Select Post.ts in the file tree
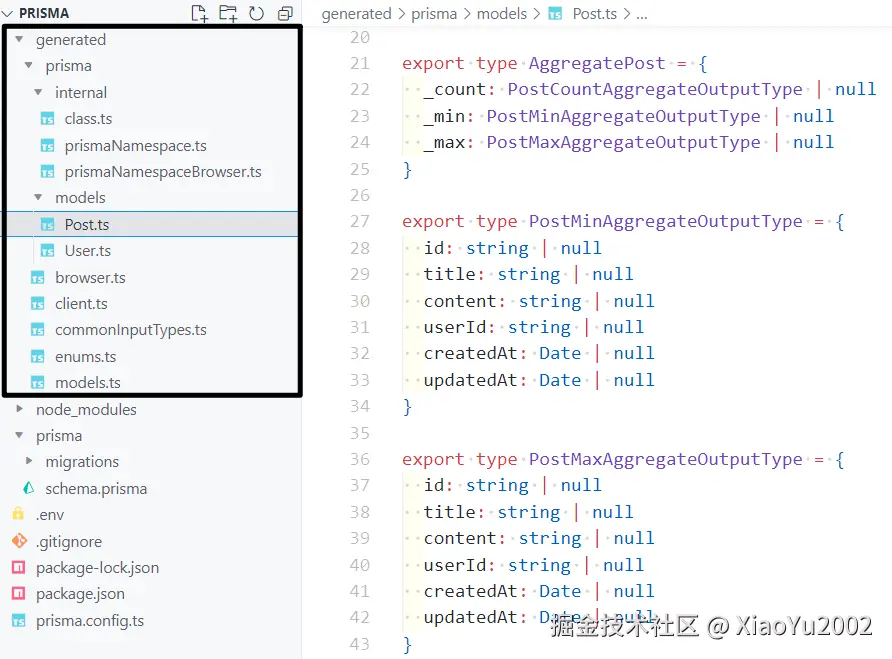The image size is (892, 659). (x=86, y=225)
